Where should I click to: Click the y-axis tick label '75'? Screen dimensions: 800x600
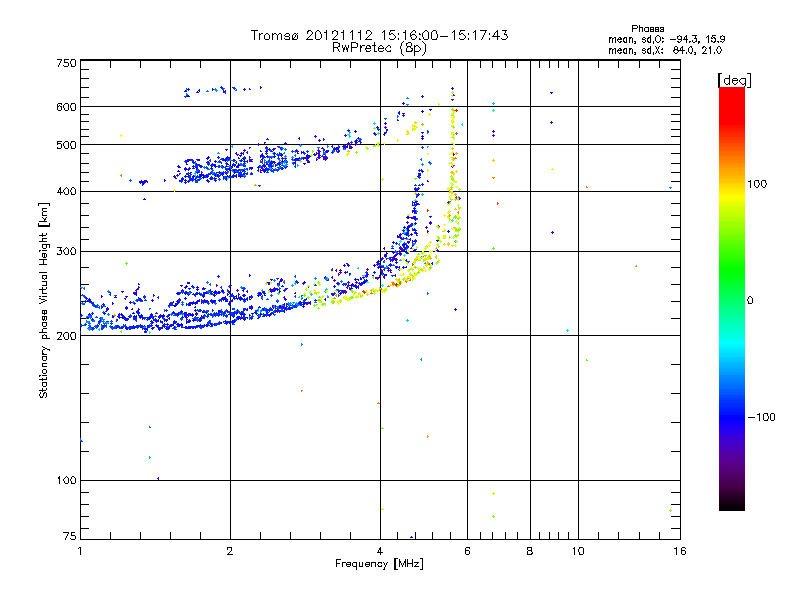pos(70,536)
